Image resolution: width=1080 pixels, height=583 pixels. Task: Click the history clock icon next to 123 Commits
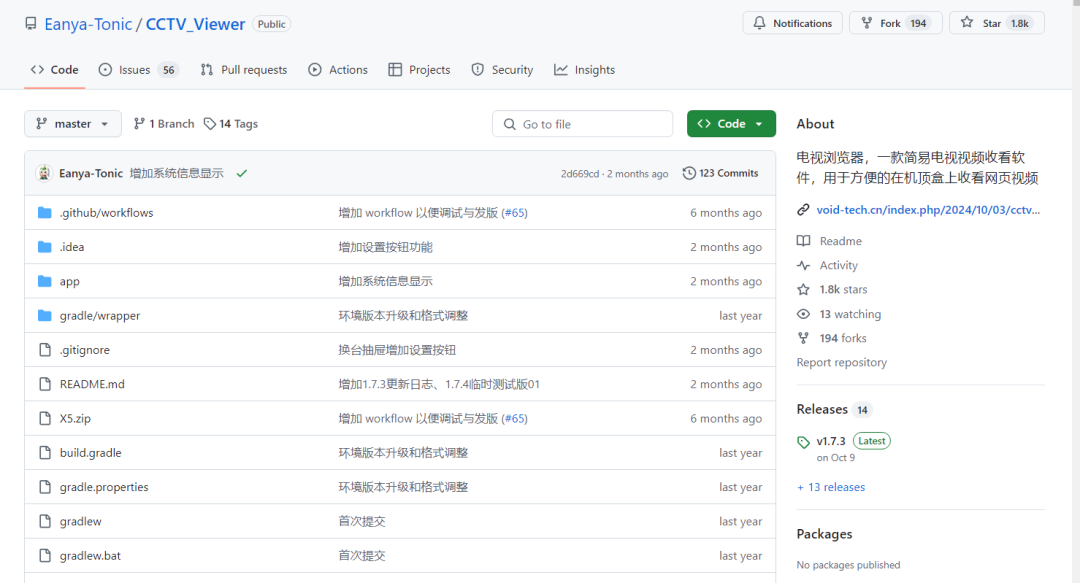(689, 173)
